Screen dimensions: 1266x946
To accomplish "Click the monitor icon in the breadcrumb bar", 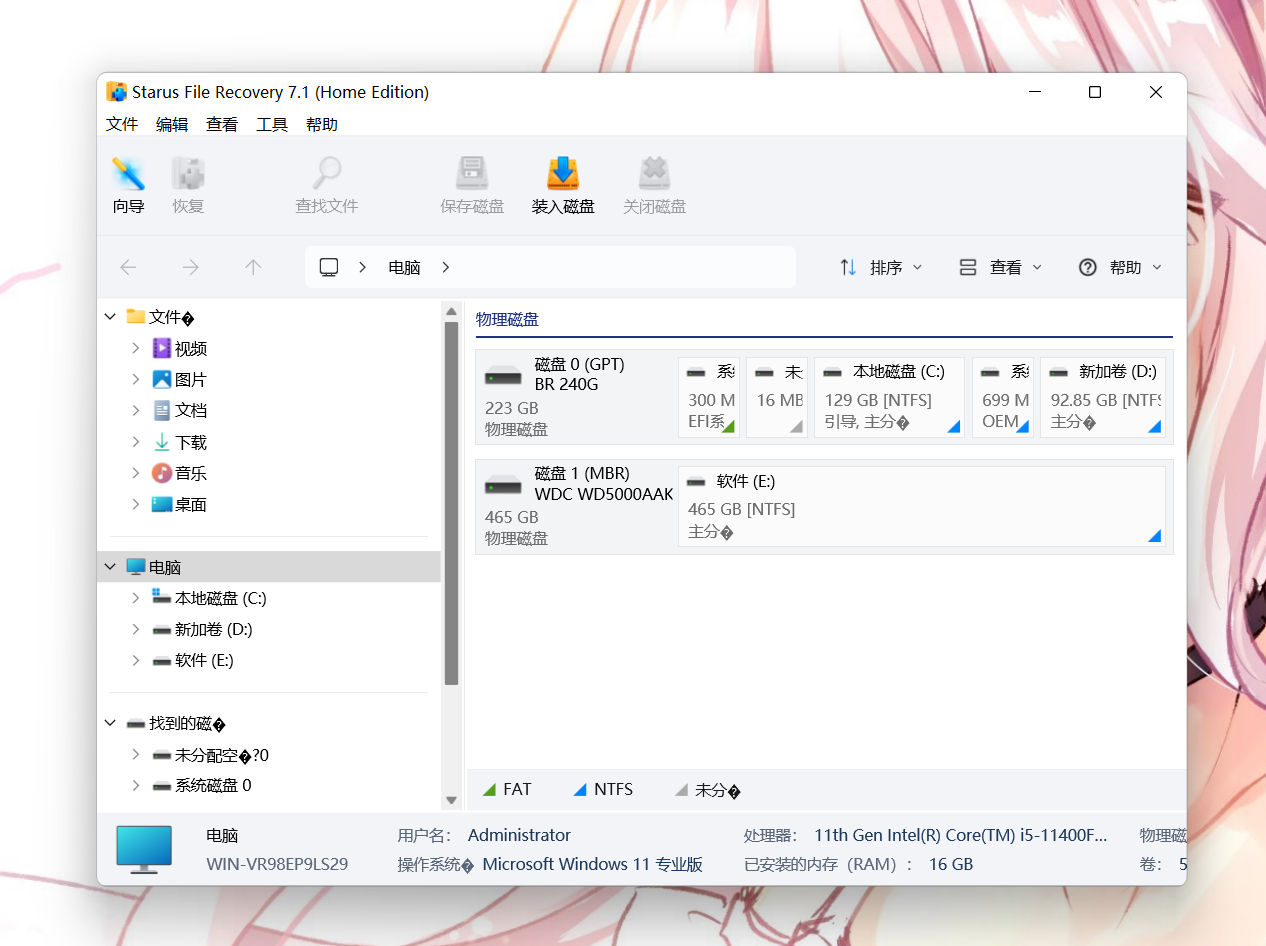I will click(x=329, y=267).
